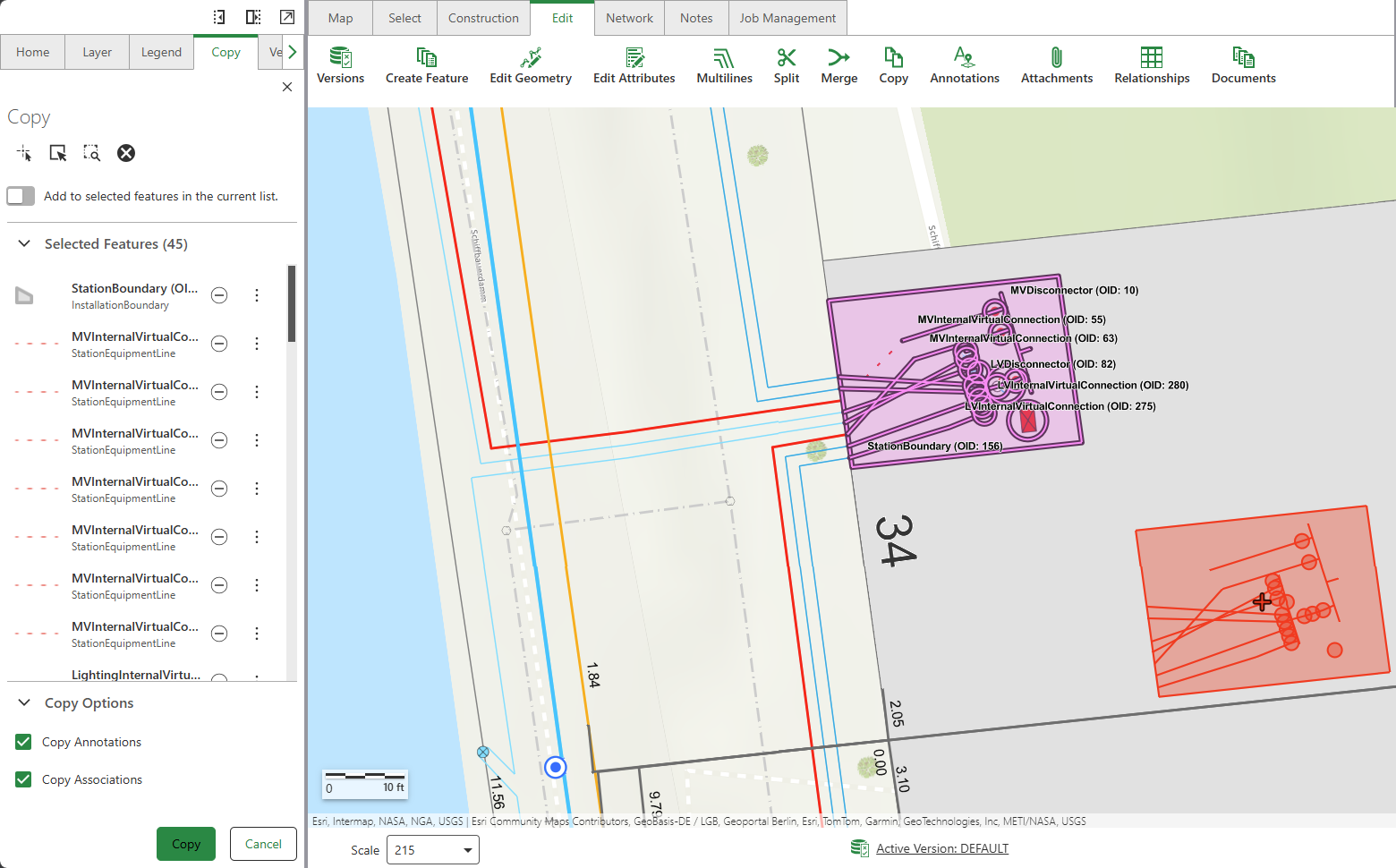Image resolution: width=1396 pixels, height=868 pixels.
Task: Uncheck Copy Associations checkbox
Action: 23,779
